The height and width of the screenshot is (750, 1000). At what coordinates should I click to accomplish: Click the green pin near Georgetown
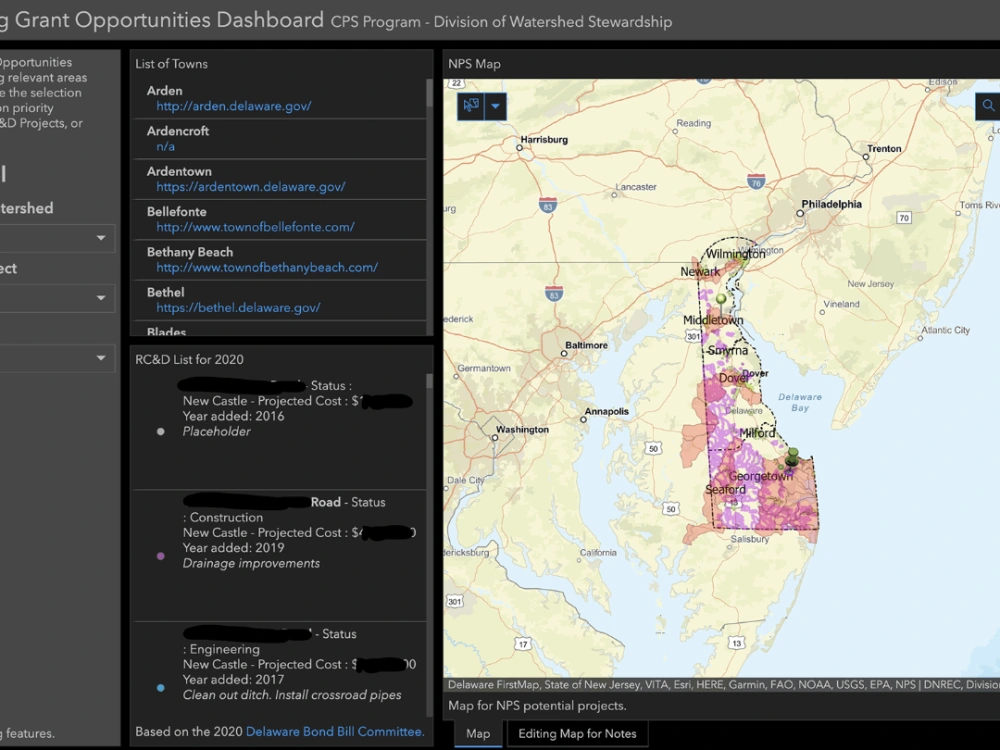[792, 459]
